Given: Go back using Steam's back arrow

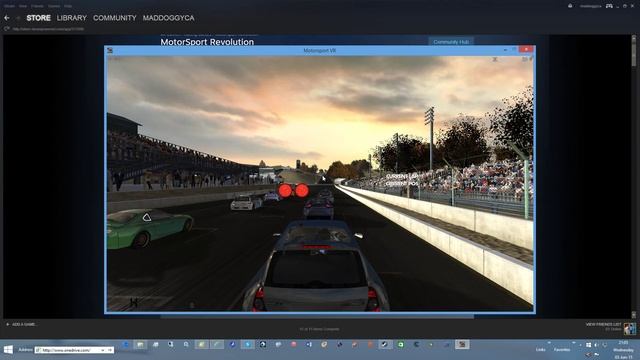Looking at the screenshot, I should 7,18.
